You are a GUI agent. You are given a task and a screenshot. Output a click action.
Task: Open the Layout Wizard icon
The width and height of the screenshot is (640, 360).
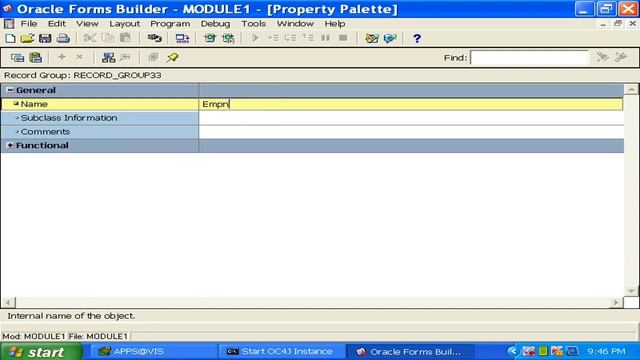pyautogui.click(x=371, y=38)
